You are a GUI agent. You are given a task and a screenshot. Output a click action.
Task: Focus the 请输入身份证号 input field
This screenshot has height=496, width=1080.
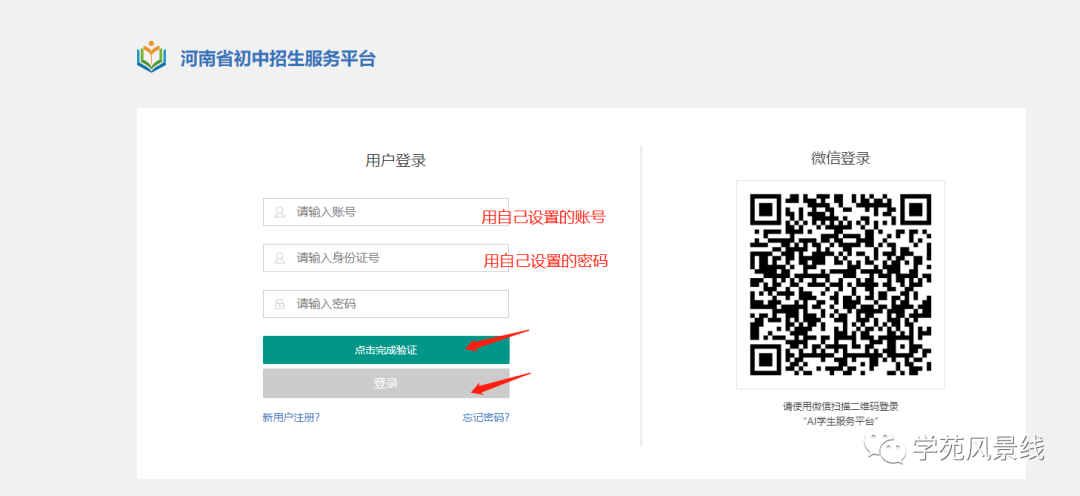386,258
